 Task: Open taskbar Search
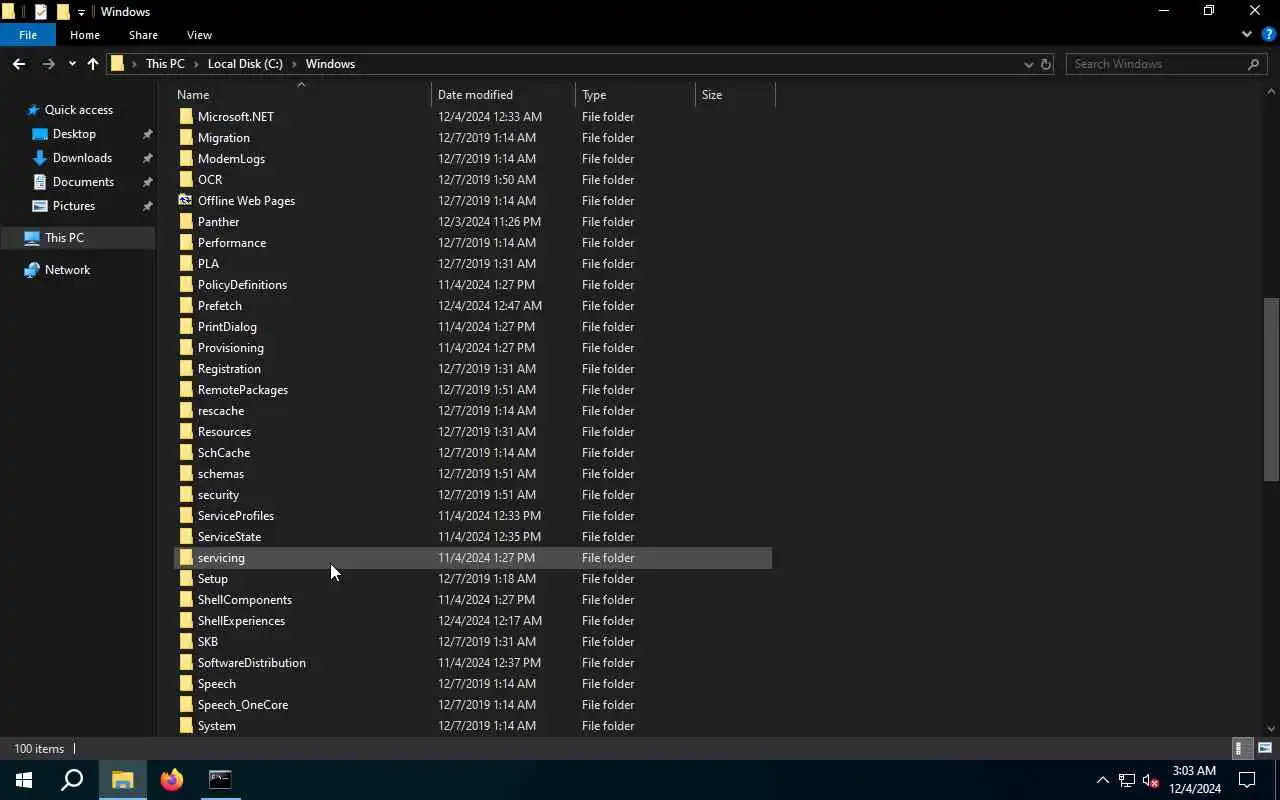tap(72, 780)
